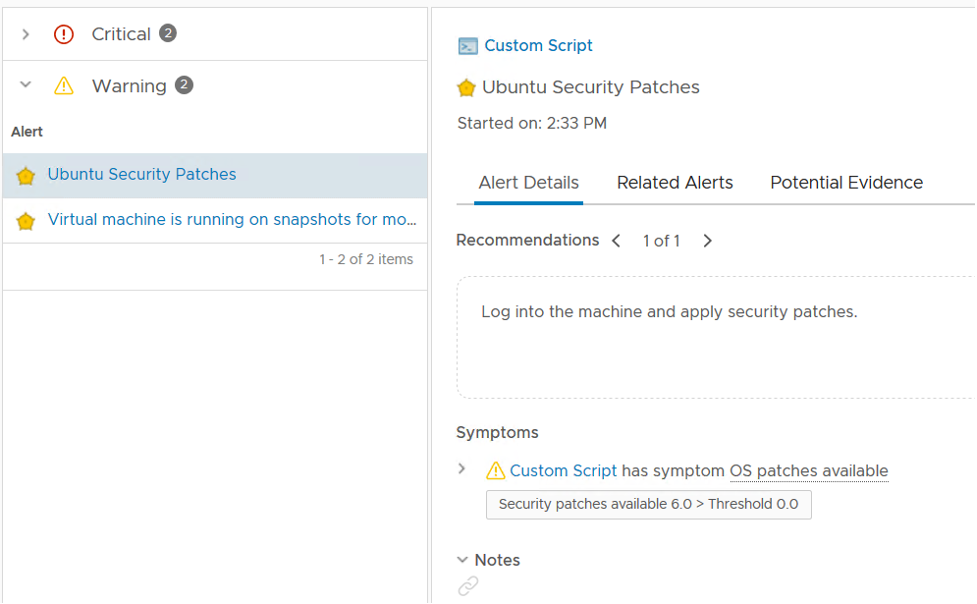Click the star icon in alert title header
This screenshot has height=604, width=977.
click(x=466, y=88)
